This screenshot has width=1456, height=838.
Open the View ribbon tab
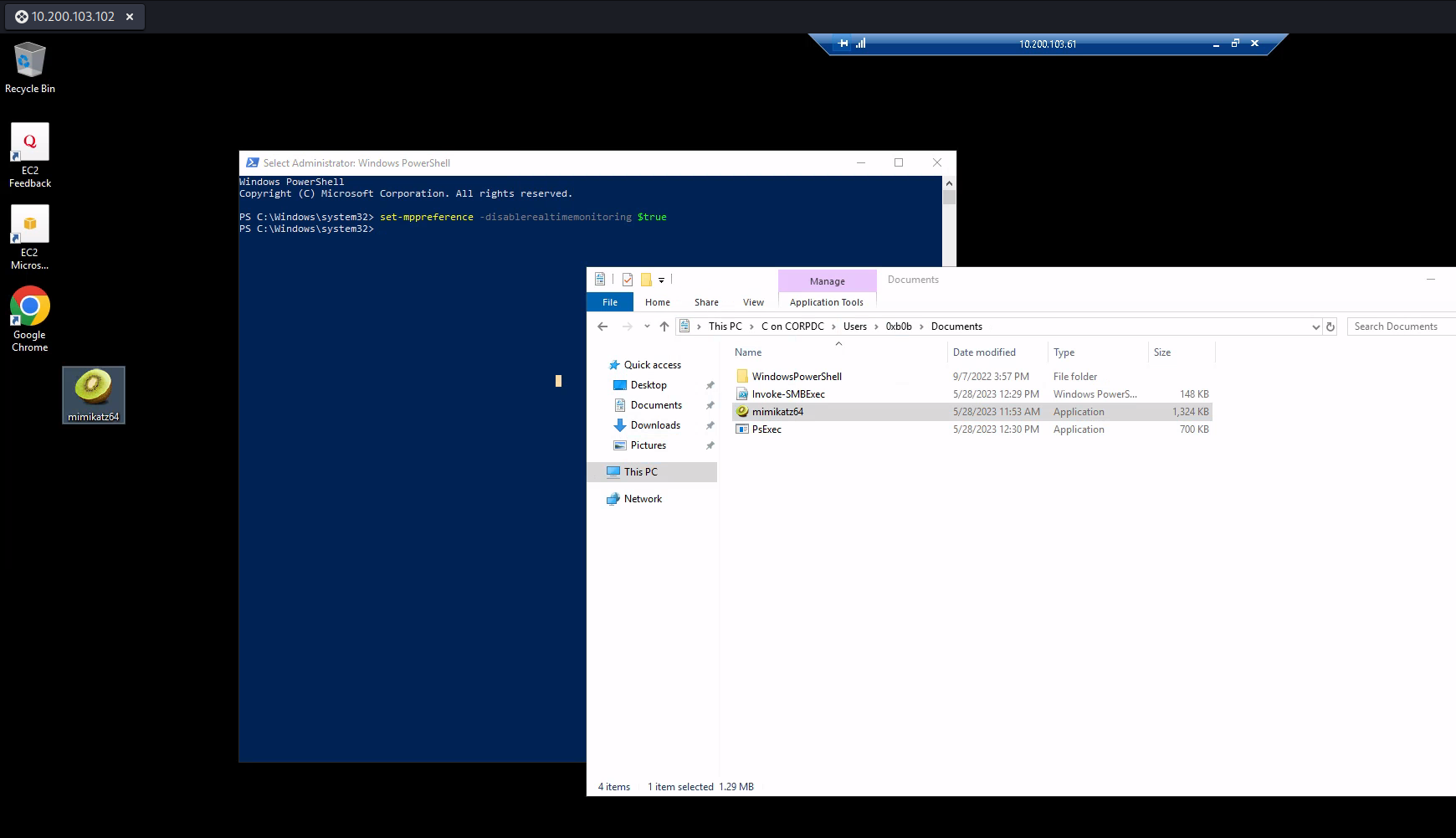tap(753, 302)
